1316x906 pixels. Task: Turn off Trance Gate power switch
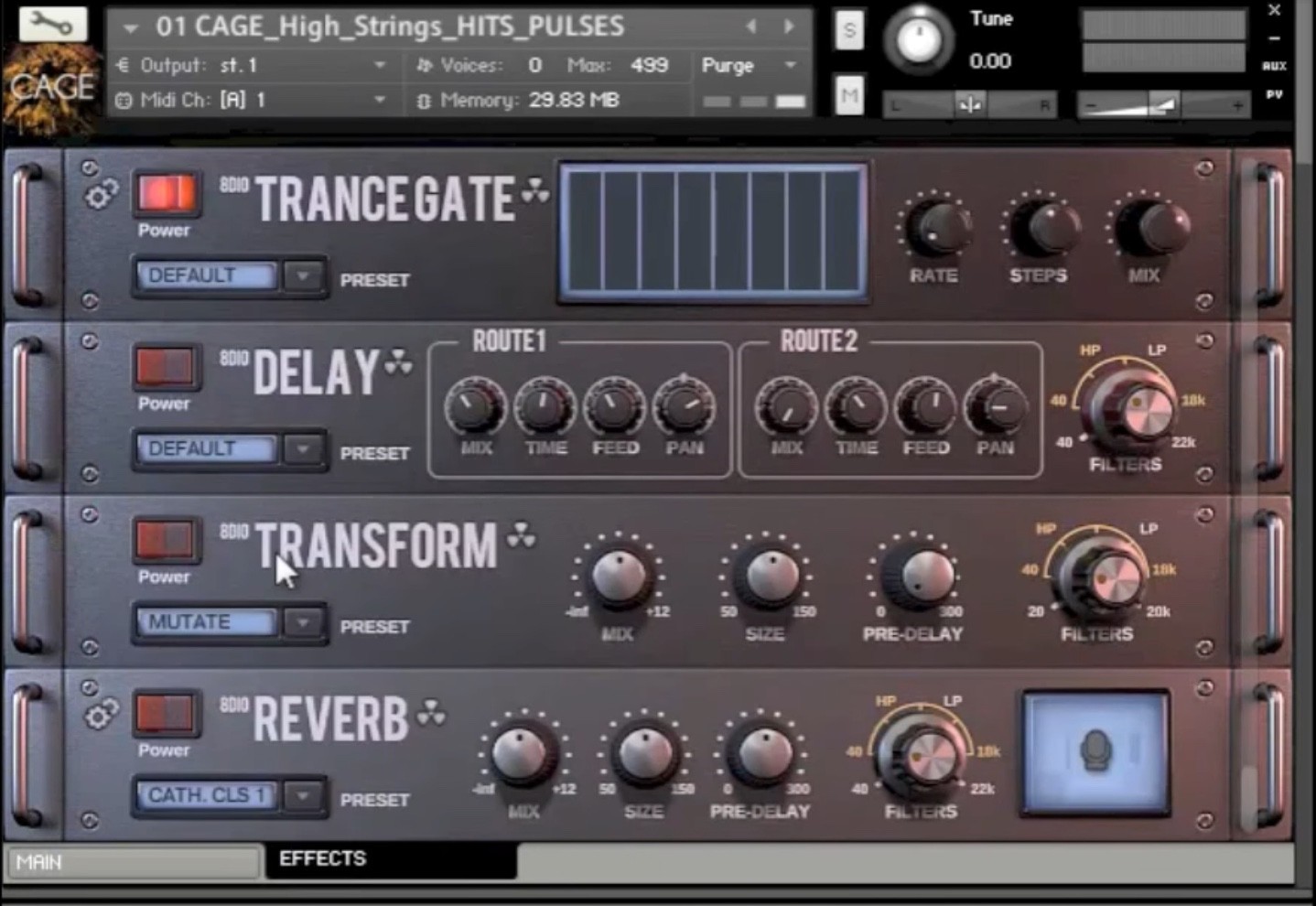pyautogui.click(x=167, y=195)
